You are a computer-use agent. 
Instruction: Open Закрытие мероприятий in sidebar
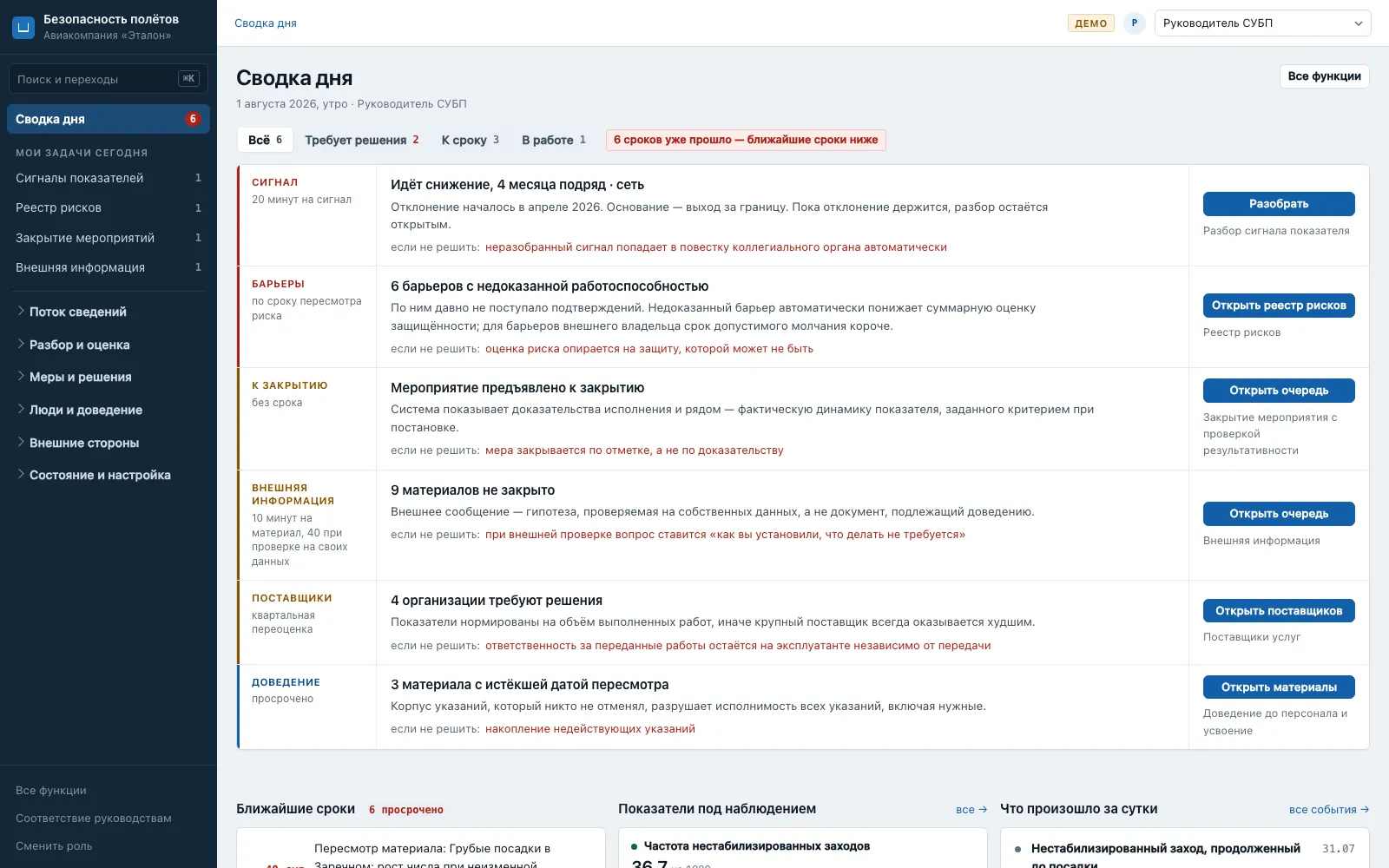[x=109, y=238]
